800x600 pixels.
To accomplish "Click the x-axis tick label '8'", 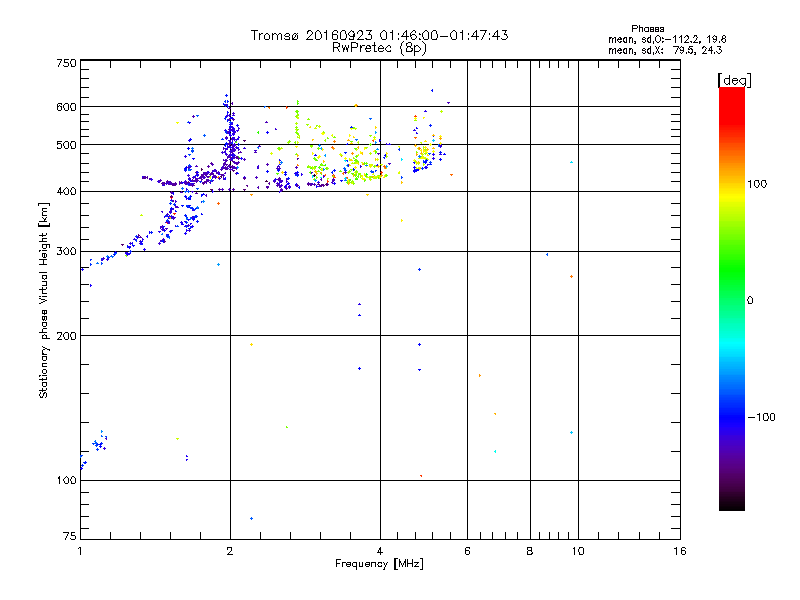I will point(530,551).
